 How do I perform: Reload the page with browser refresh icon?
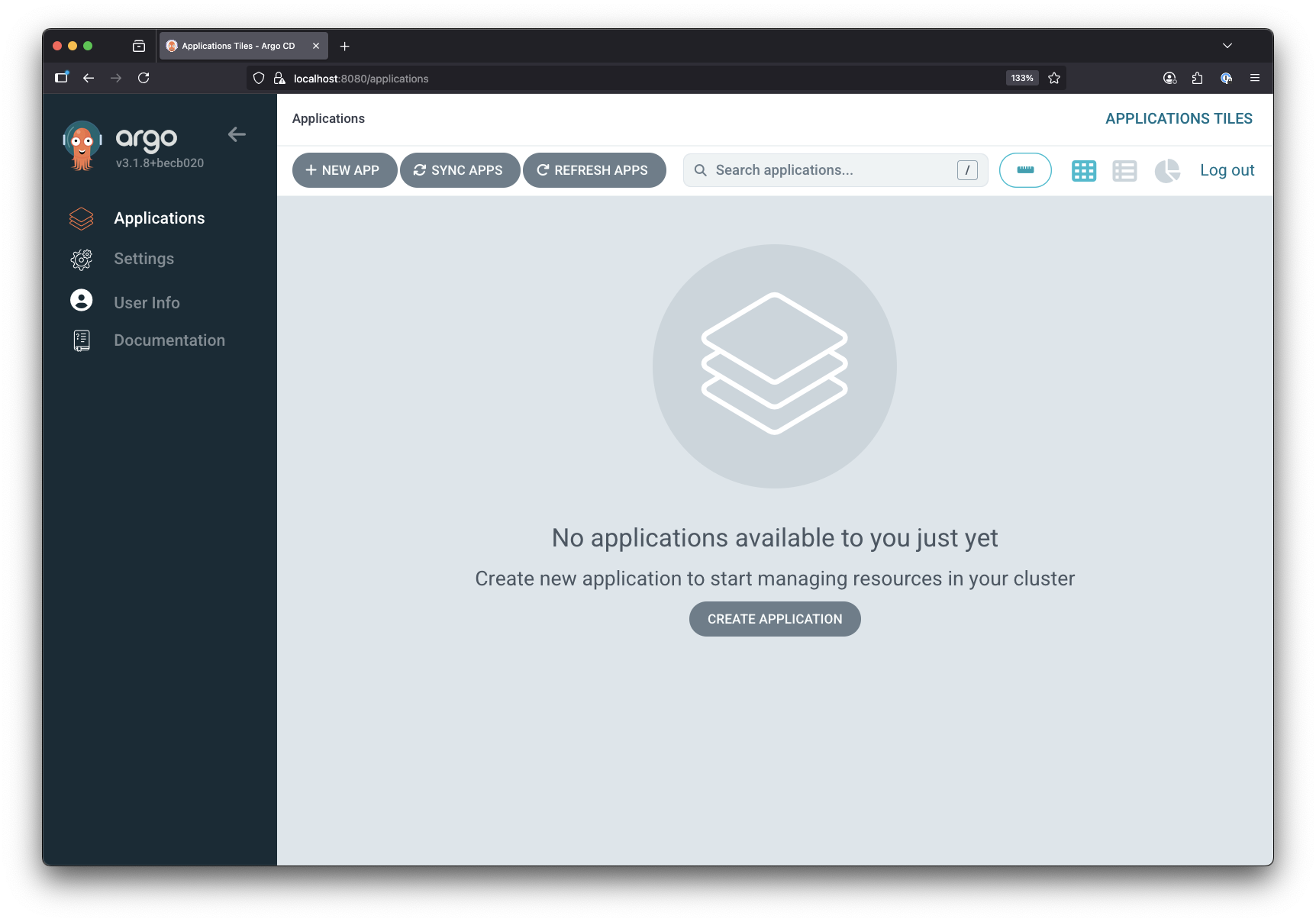(x=144, y=78)
